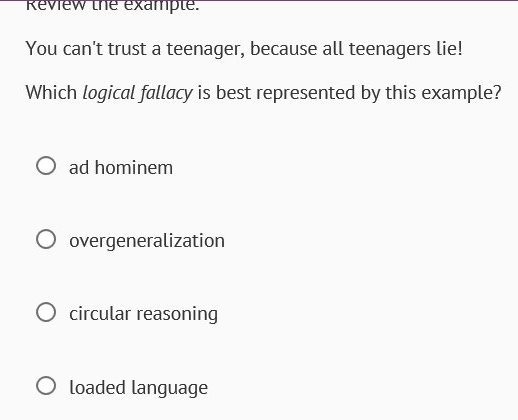Click the word "trust" in the example
This screenshot has height=420, width=518.
point(127,49)
